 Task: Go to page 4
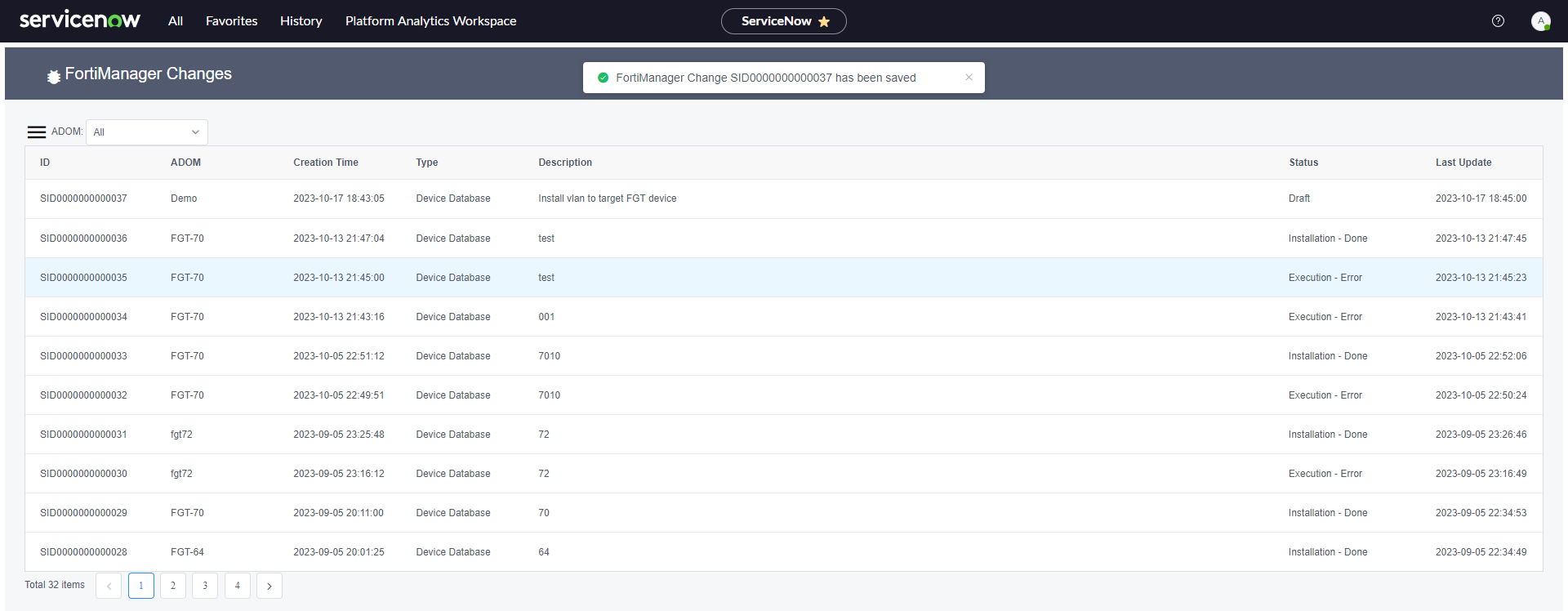(x=238, y=586)
